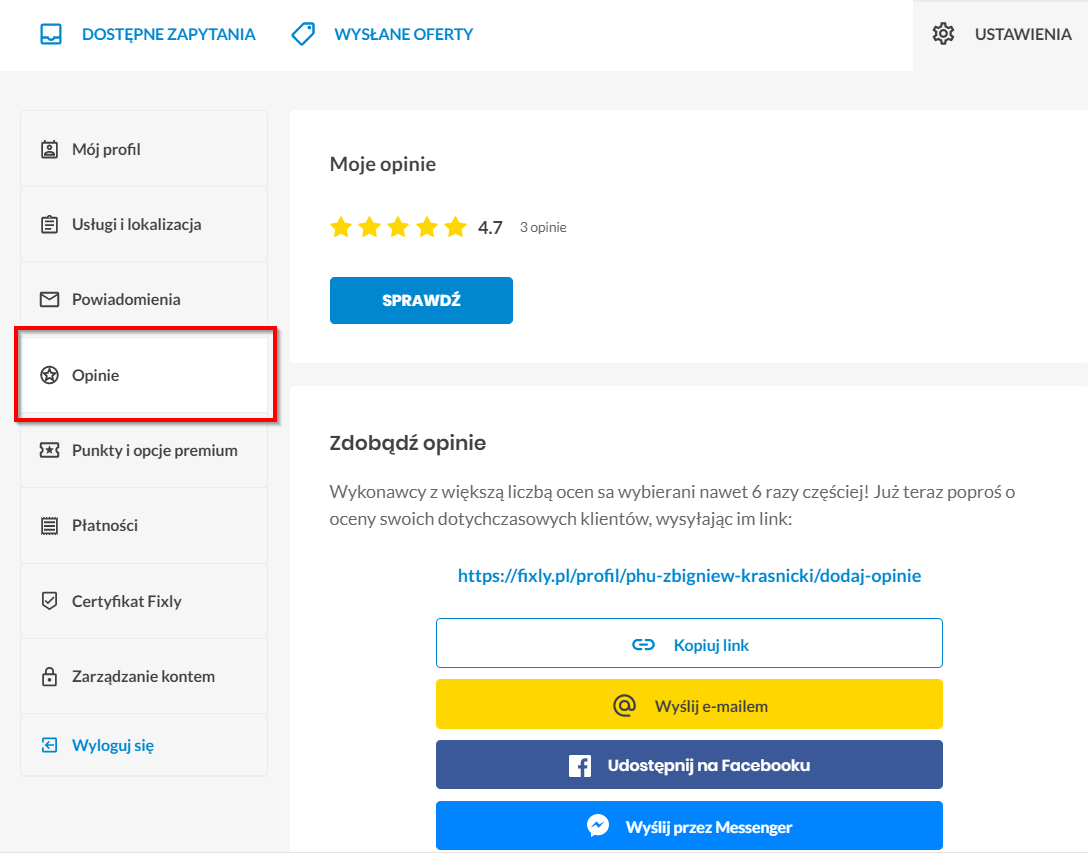Click the 4.7 rating value

pos(490,228)
